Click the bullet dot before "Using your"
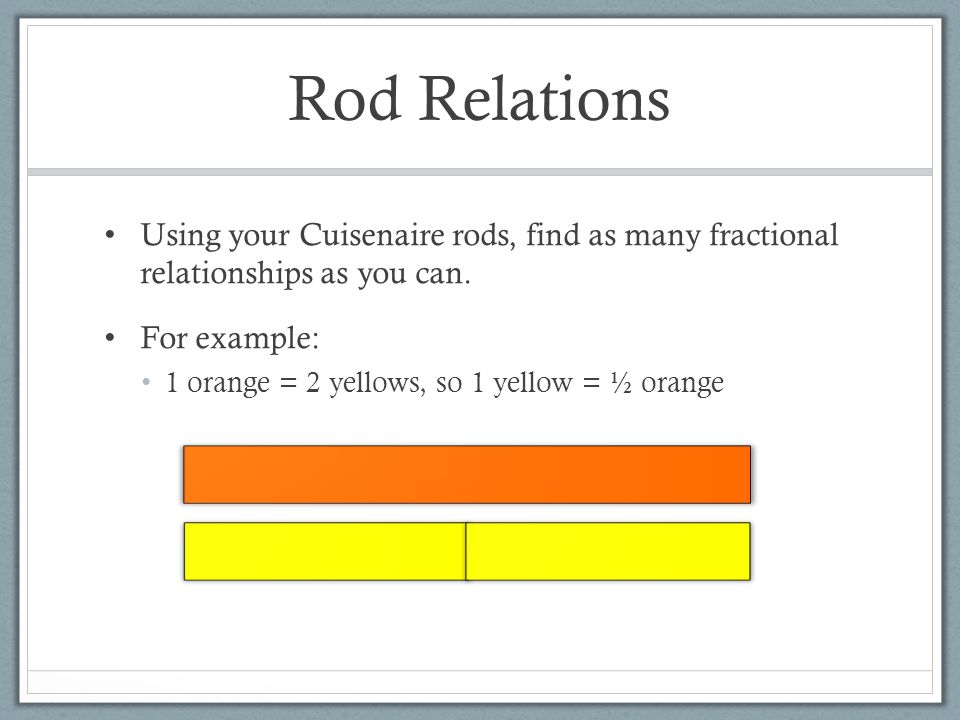This screenshot has width=960, height=720. pyautogui.click(x=110, y=236)
